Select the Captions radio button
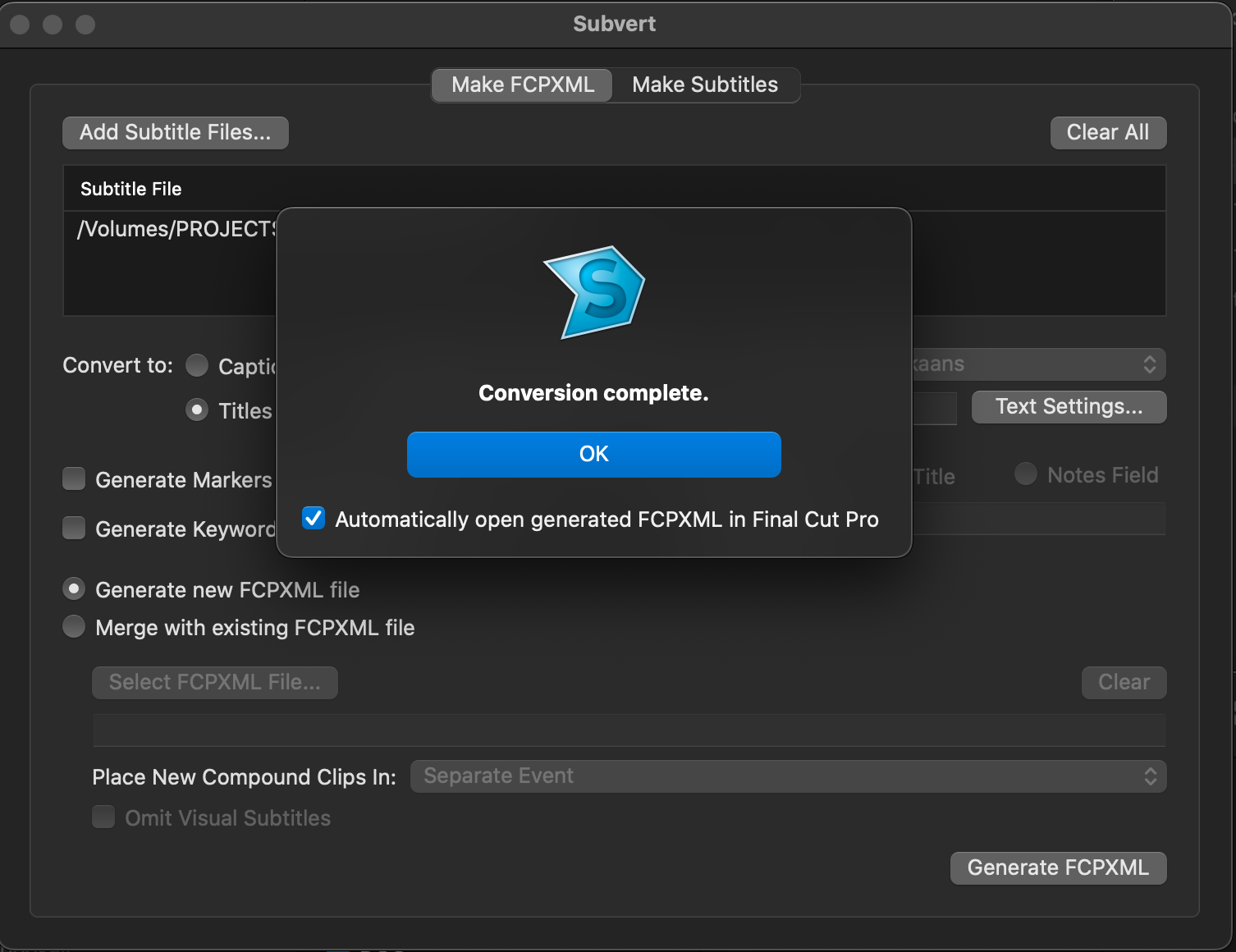Viewport: 1236px width, 952px height. coord(197,365)
